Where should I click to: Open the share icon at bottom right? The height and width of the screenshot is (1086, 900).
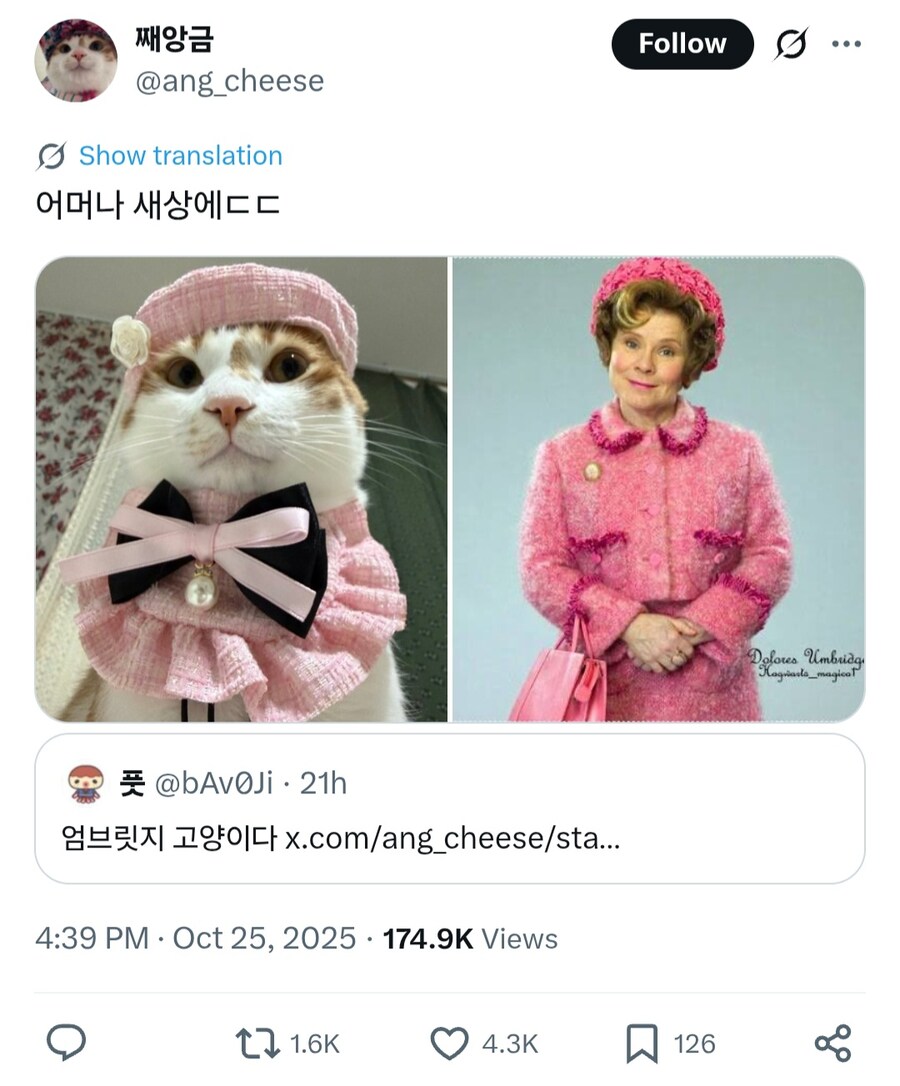tap(832, 1044)
